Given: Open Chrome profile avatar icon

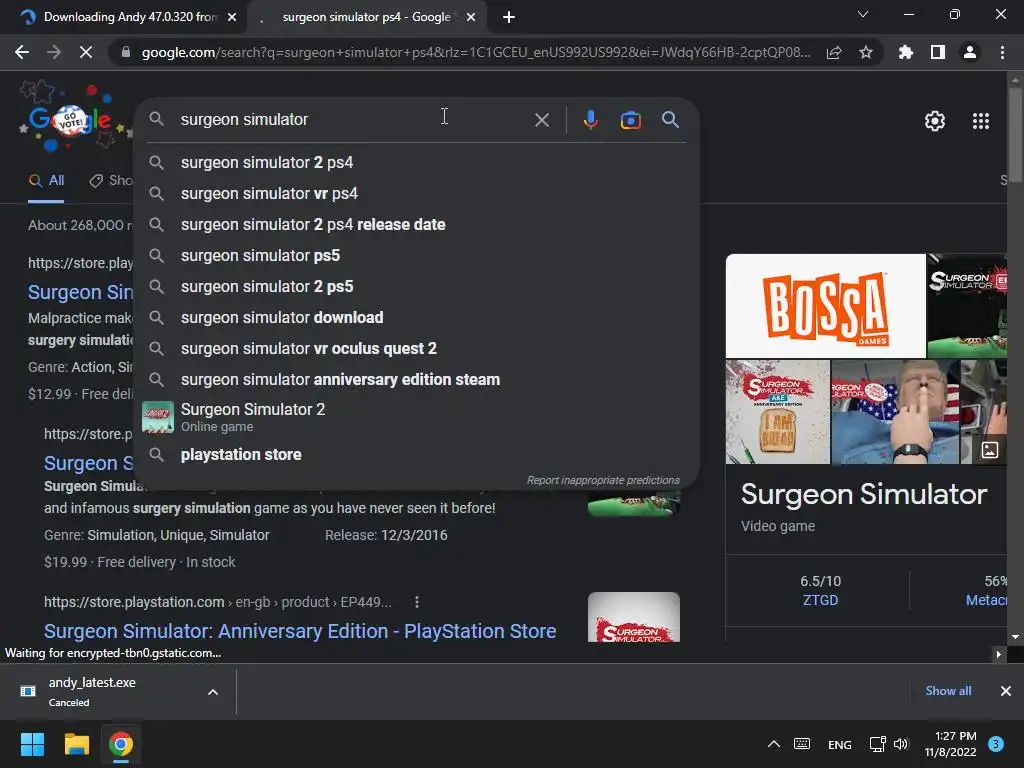Looking at the screenshot, I should click(970, 52).
